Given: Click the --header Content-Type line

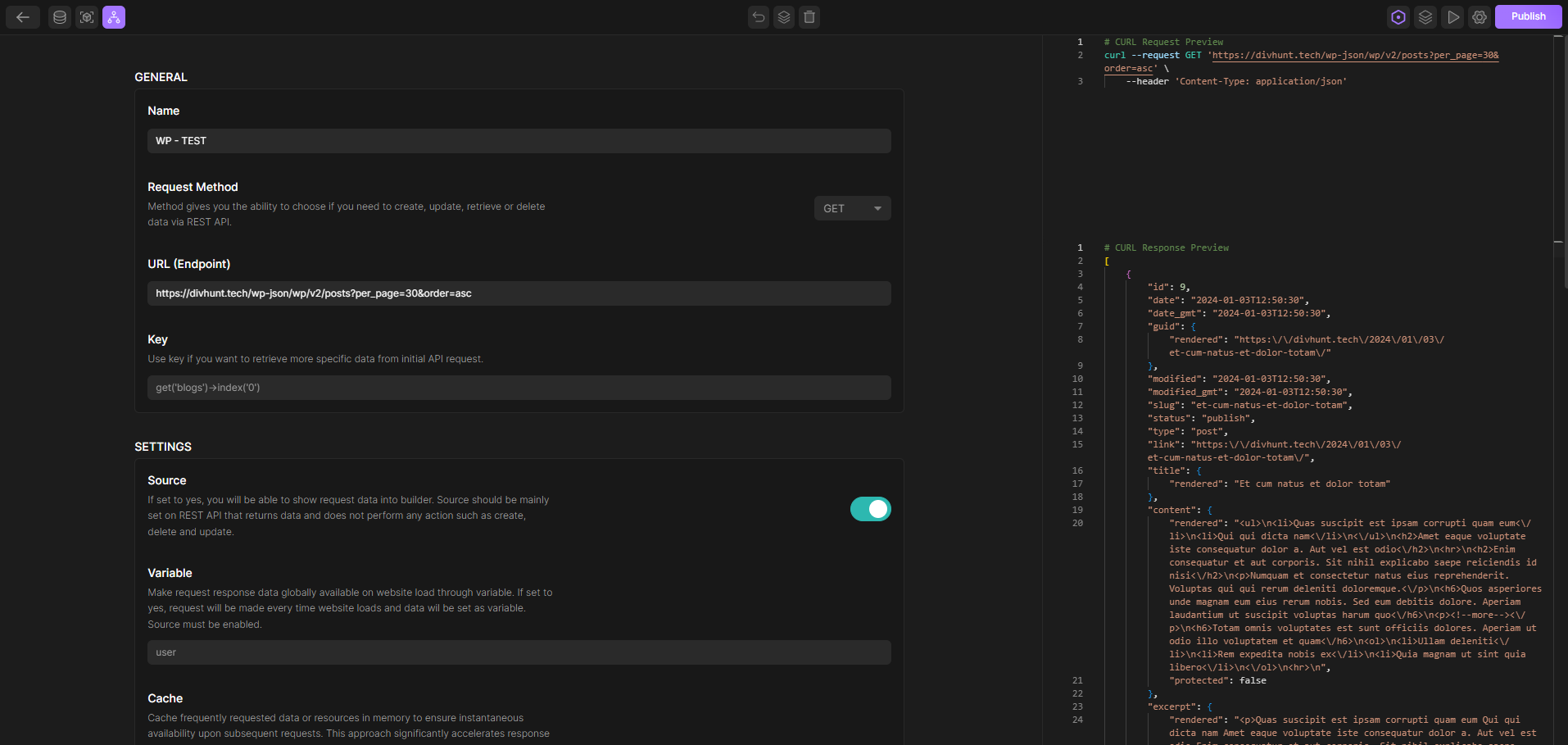Looking at the screenshot, I should pos(1236,81).
